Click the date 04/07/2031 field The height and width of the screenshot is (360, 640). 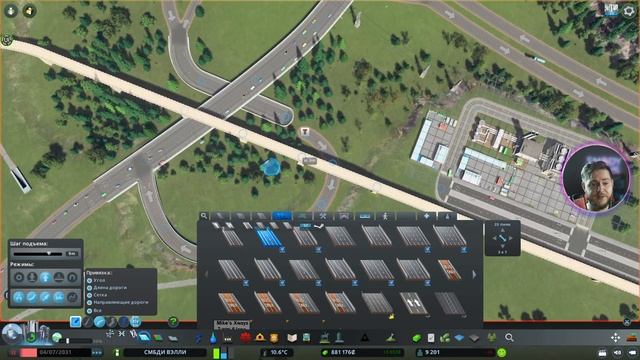[x=55, y=352]
